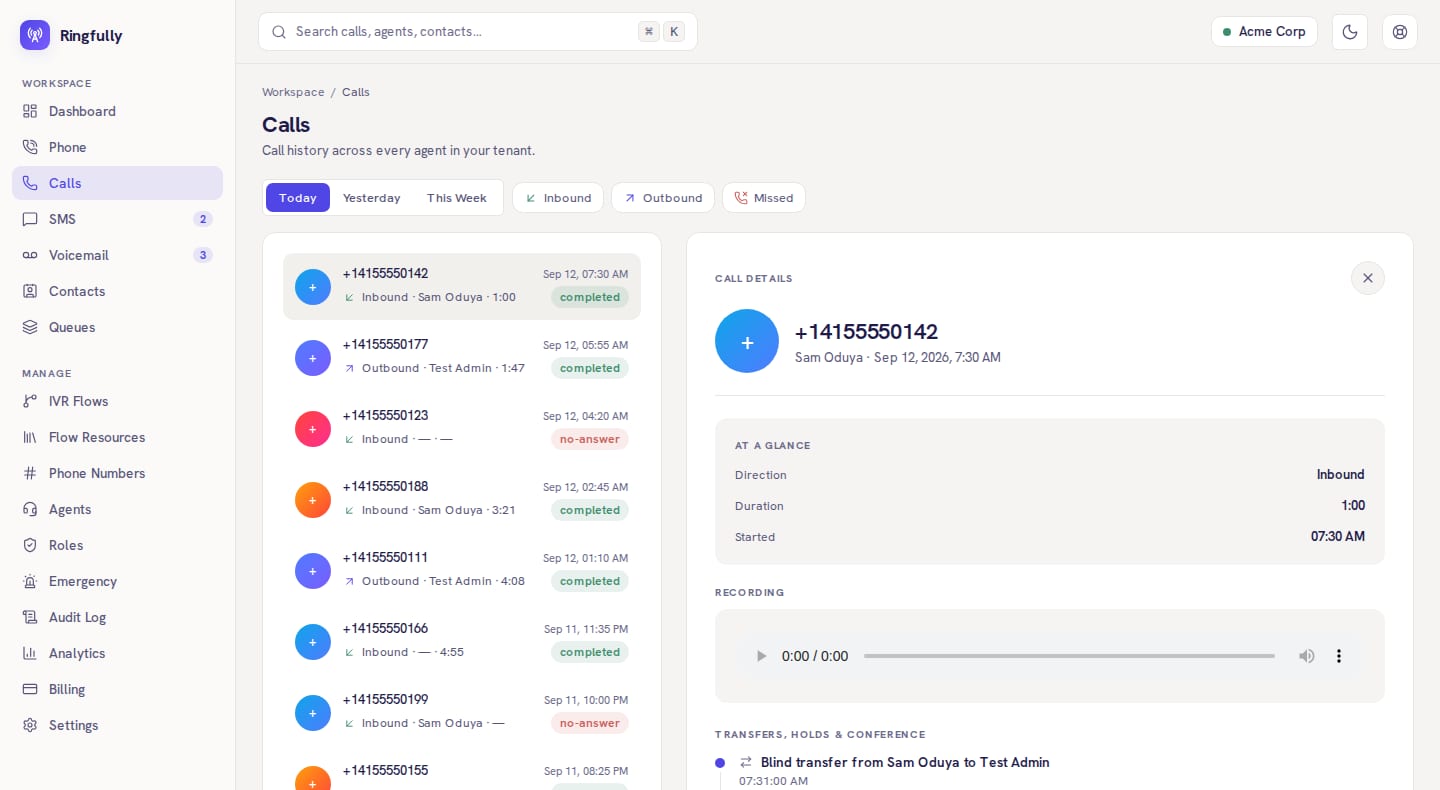Click the Roles shield icon
1440x790 pixels.
30,545
